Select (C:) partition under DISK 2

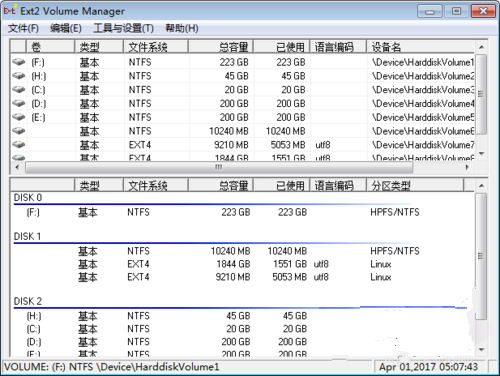[x=33, y=329]
